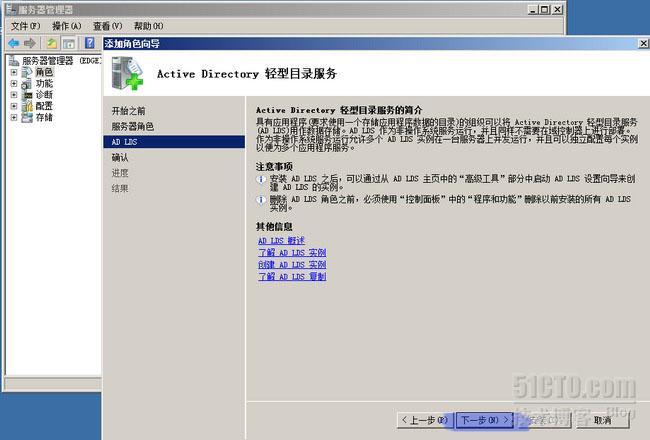
Task: Click the blue help toolbar icon
Action: 90,43
